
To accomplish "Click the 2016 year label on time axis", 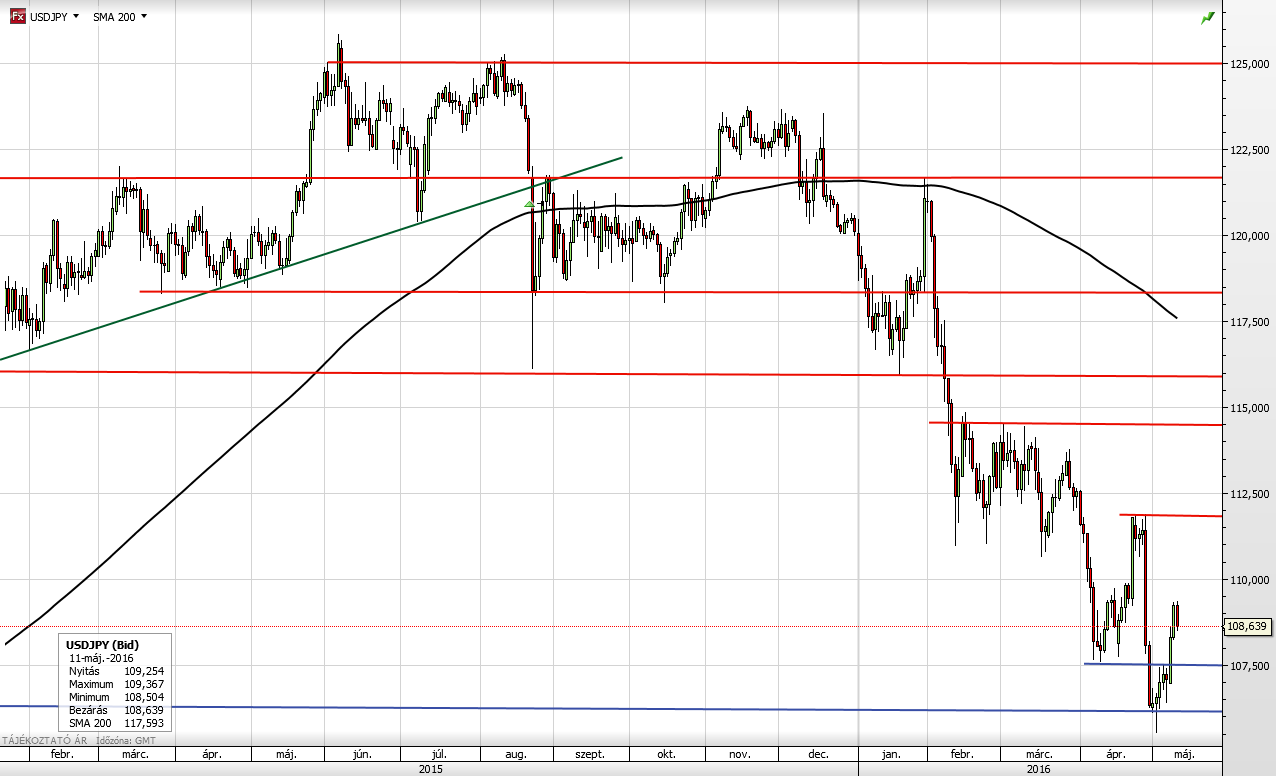I will pyautogui.click(x=1038, y=769).
